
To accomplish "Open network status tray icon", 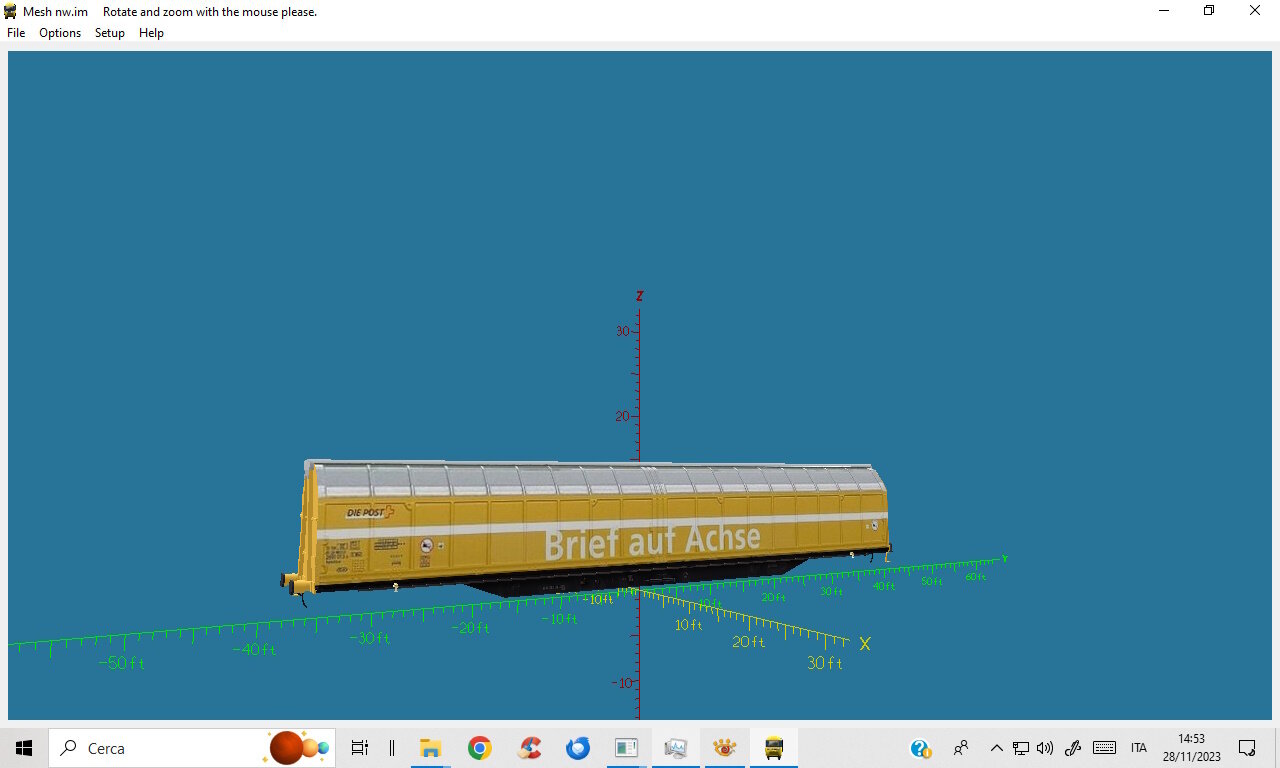I will point(1021,748).
